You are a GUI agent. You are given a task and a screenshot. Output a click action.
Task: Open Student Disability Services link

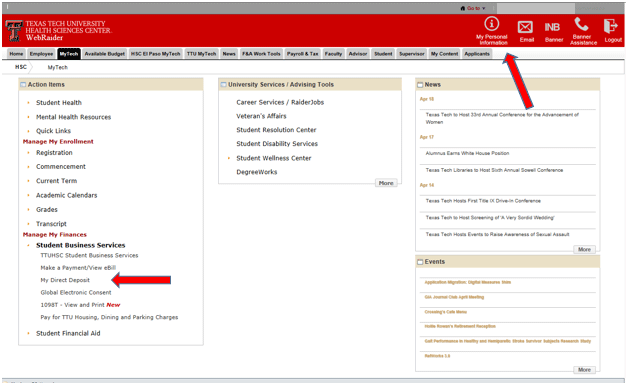click(x=277, y=143)
